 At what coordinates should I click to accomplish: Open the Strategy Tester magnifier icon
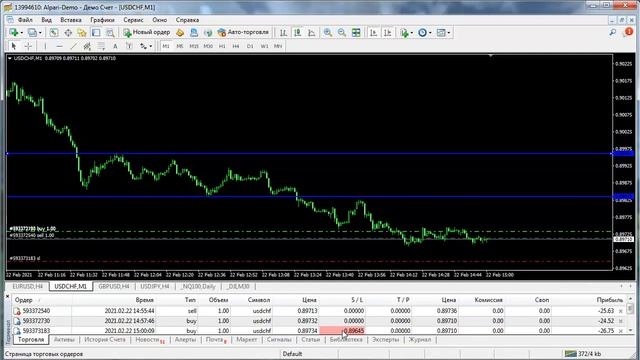(110, 32)
